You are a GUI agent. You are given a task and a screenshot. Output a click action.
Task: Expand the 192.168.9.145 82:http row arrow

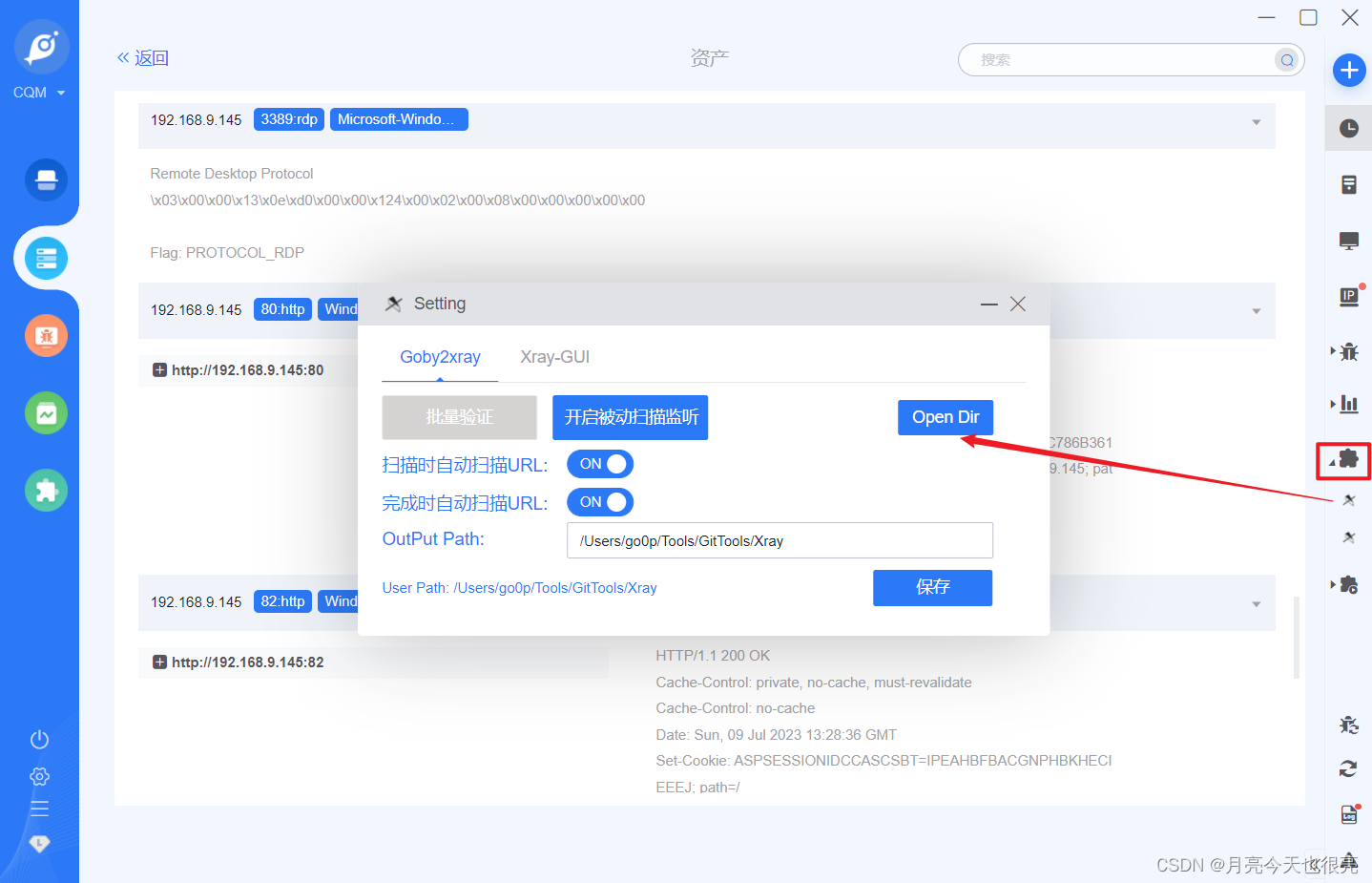coord(1257,604)
